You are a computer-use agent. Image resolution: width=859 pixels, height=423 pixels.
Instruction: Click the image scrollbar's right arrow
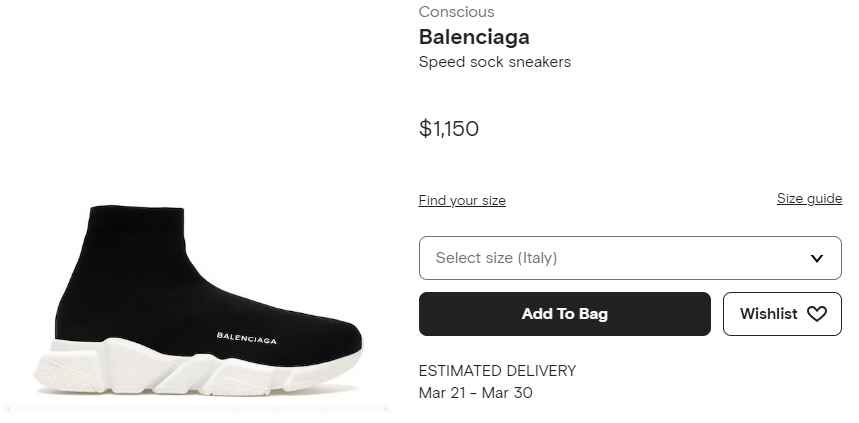pyautogui.click(x=386, y=409)
